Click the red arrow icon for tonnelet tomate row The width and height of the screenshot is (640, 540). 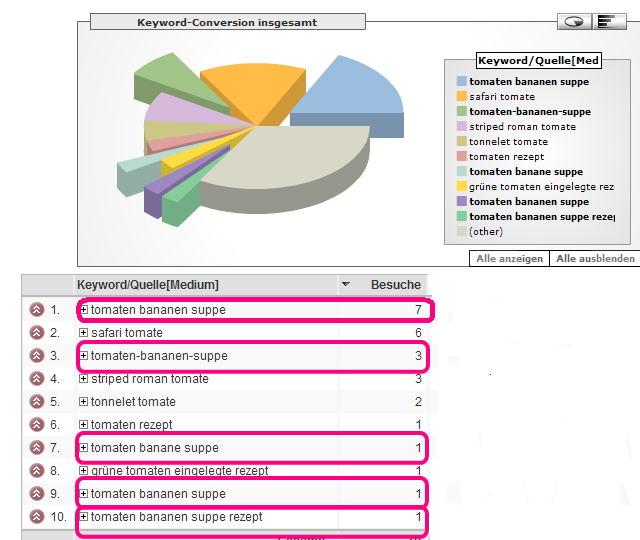coord(37,402)
